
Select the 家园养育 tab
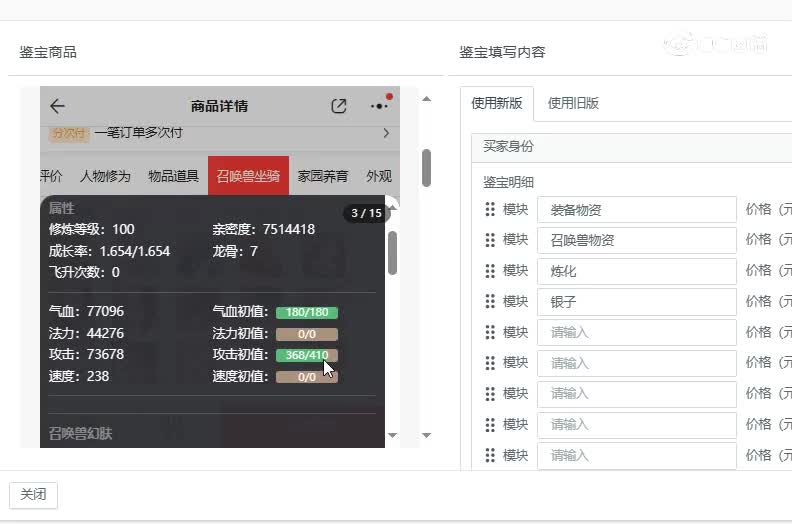(x=323, y=176)
